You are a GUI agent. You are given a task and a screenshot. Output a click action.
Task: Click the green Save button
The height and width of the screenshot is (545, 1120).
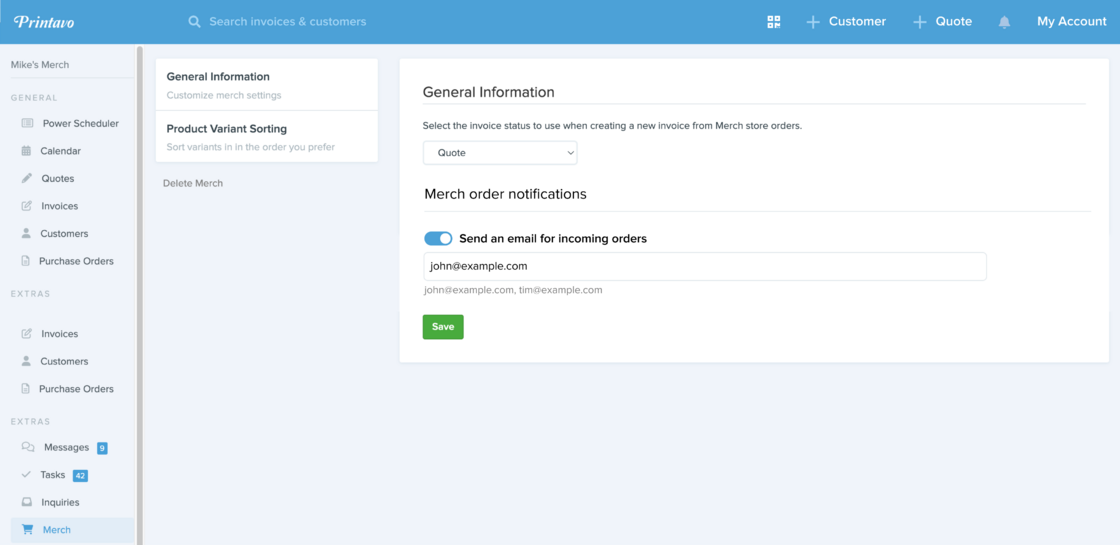443,327
